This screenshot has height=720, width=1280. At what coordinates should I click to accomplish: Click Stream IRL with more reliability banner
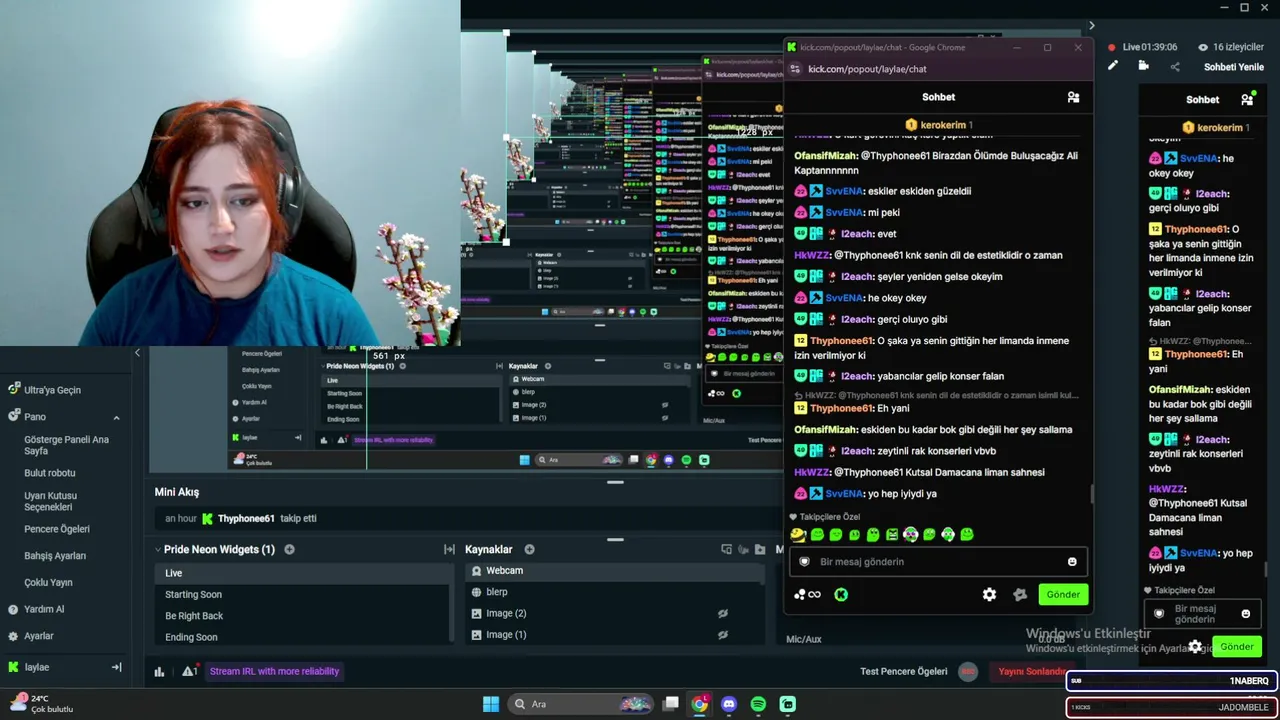(x=274, y=671)
